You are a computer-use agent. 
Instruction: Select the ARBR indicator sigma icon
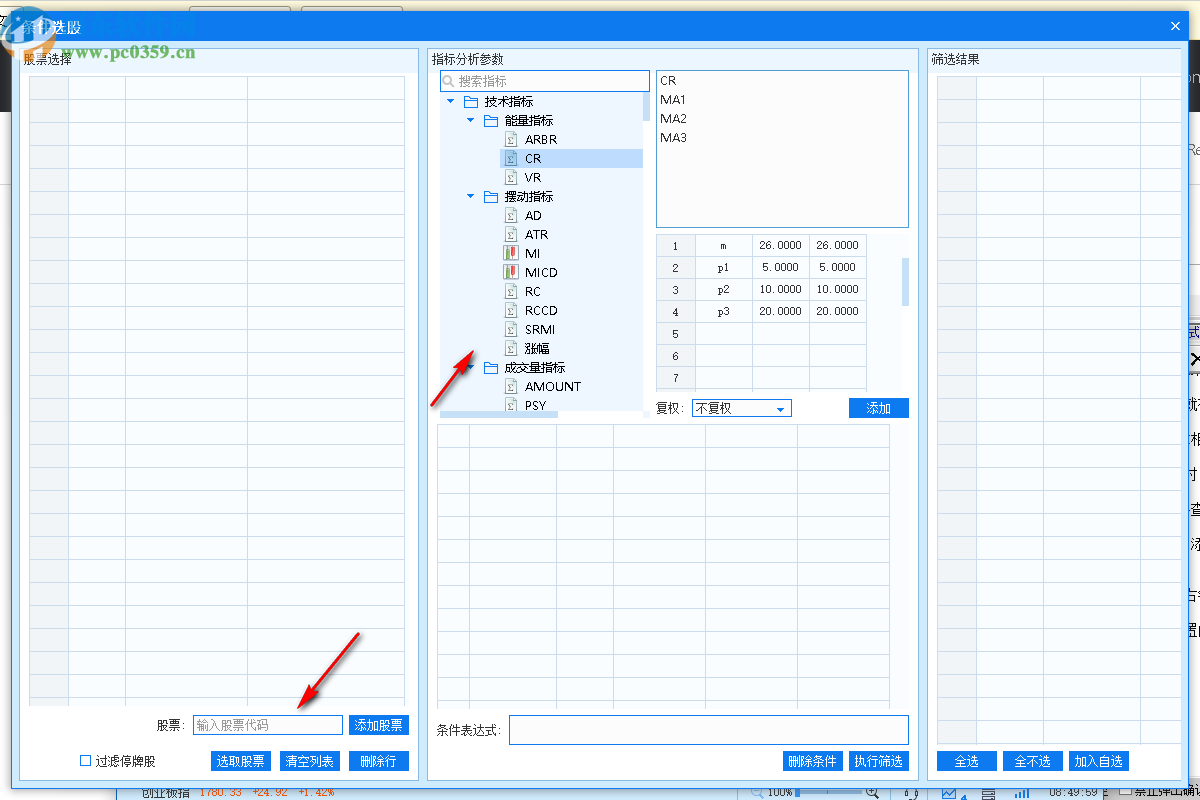coord(511,140)
